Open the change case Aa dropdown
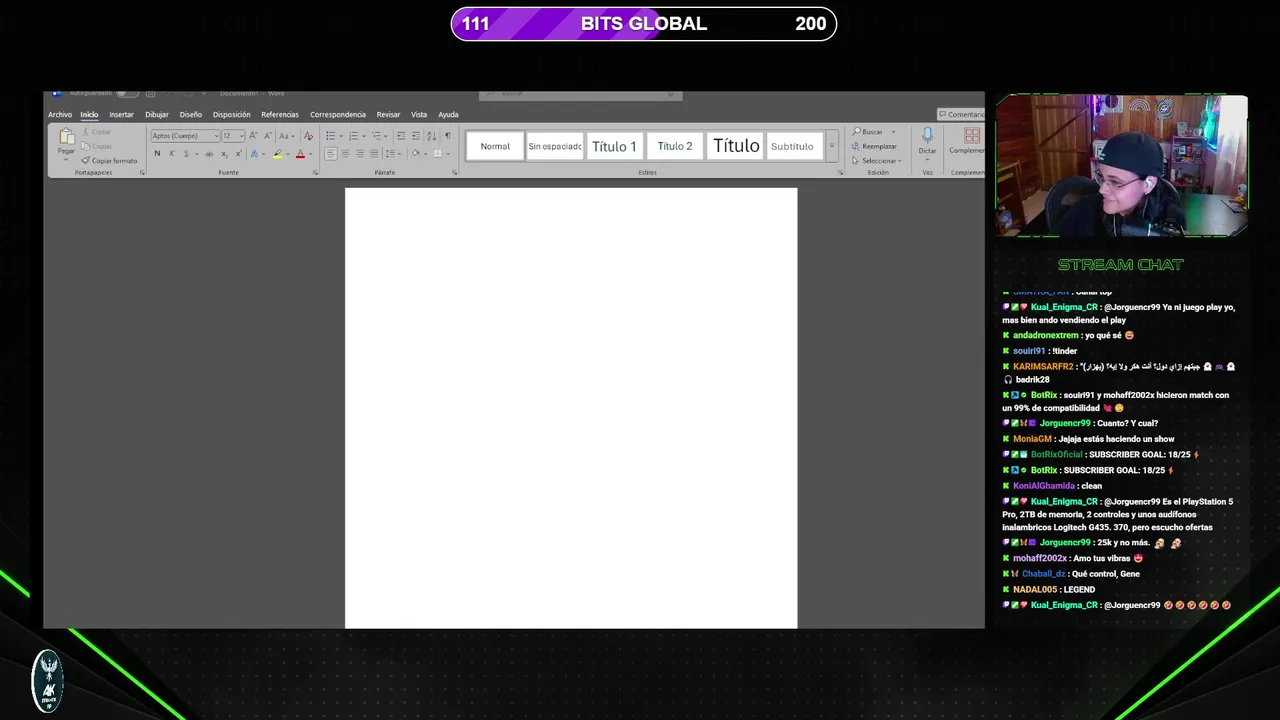1280x720 pixels. 287,135
